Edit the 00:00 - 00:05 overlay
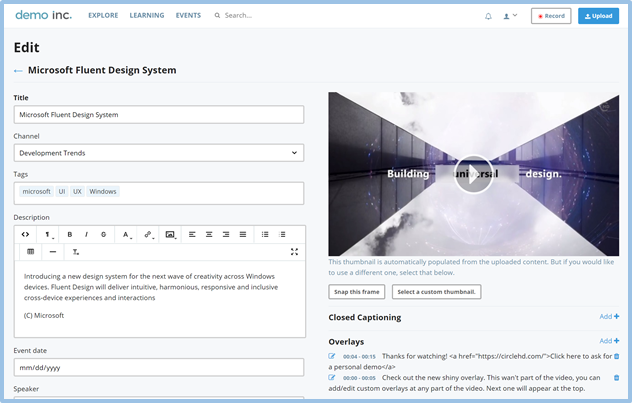This screenshot has width=632, height=403. point(332,378)
